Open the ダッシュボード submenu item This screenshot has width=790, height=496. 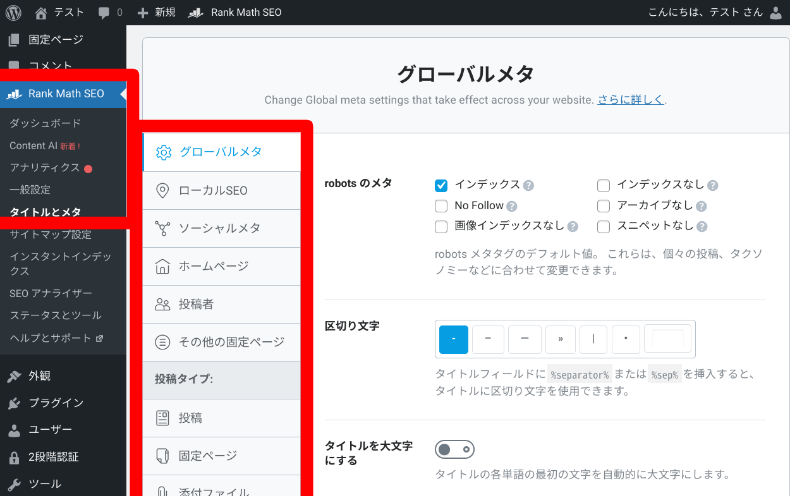[45, 123]
